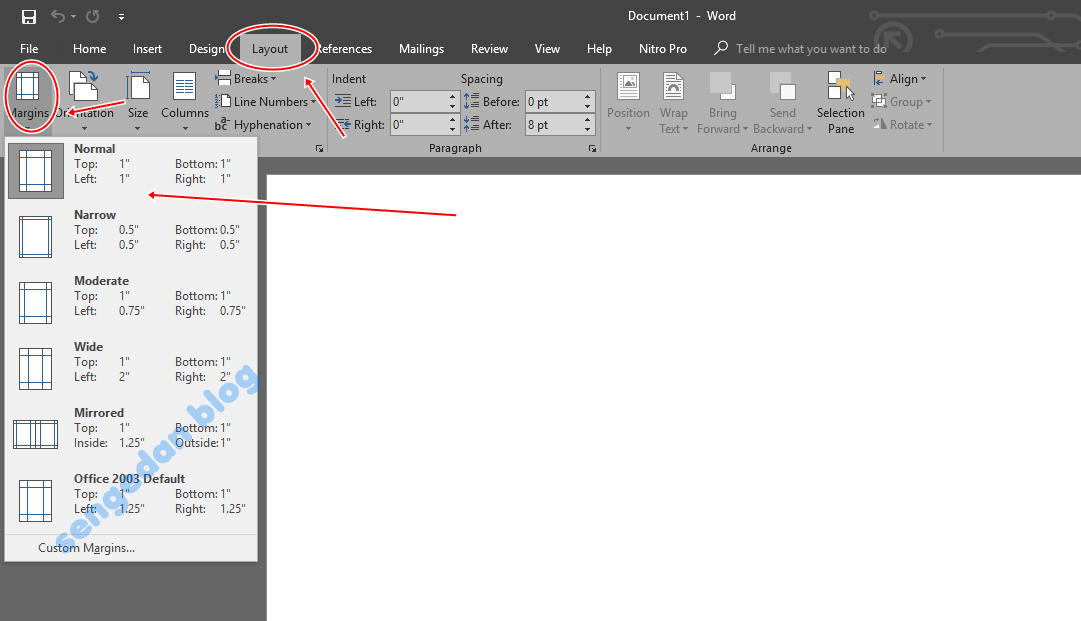Expand the Bring Forward arrow
The image size is (1081, 621).
(x=745, y=129)
